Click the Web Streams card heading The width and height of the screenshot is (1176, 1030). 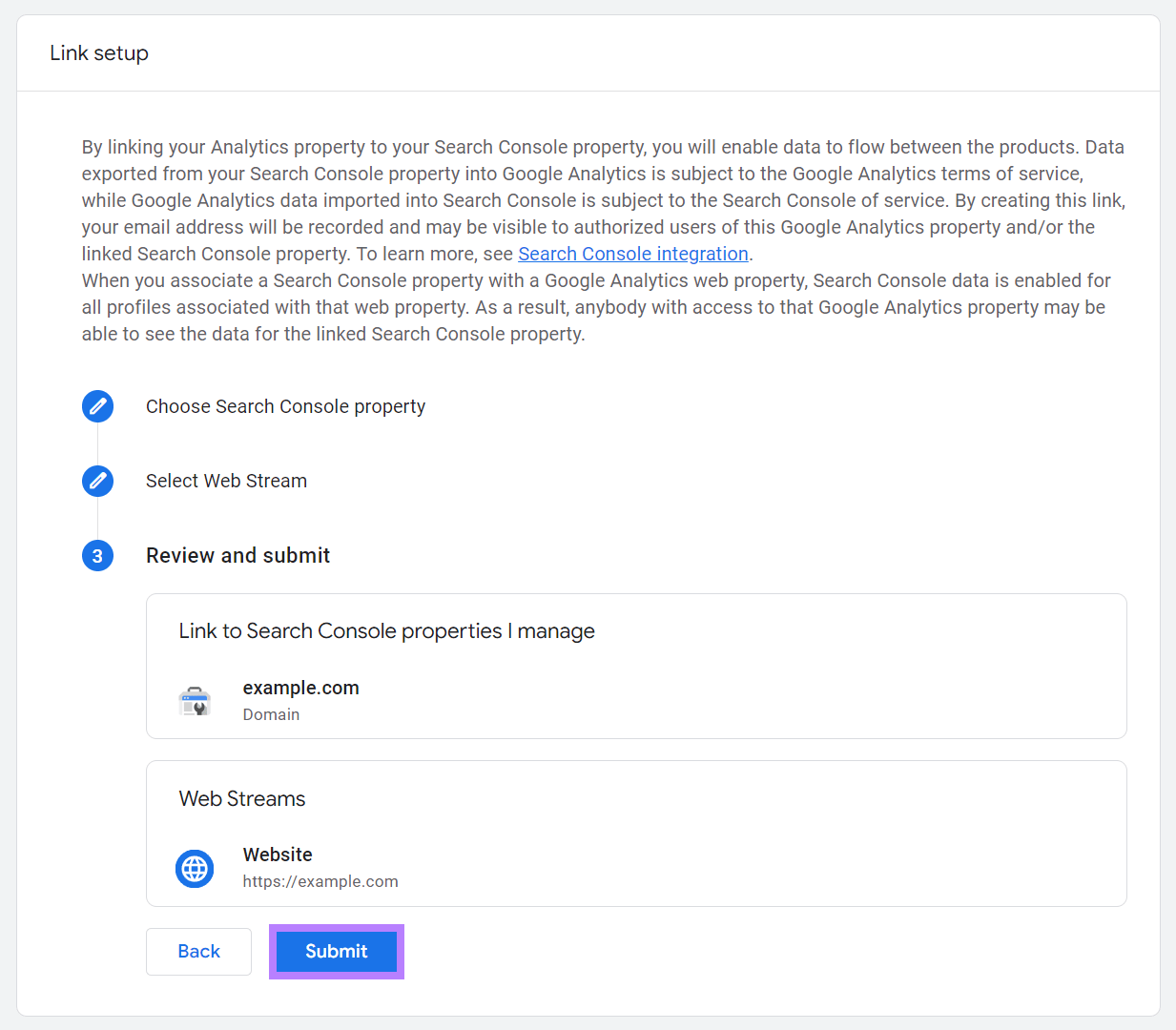241,798
